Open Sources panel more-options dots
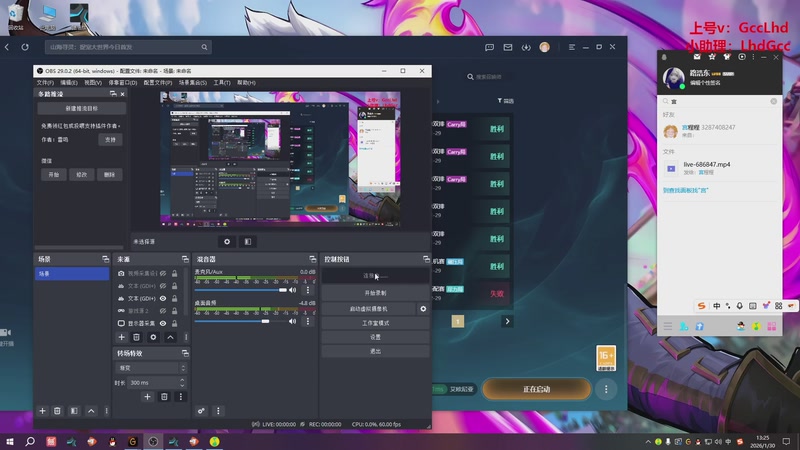 click(x=186, y=337)
